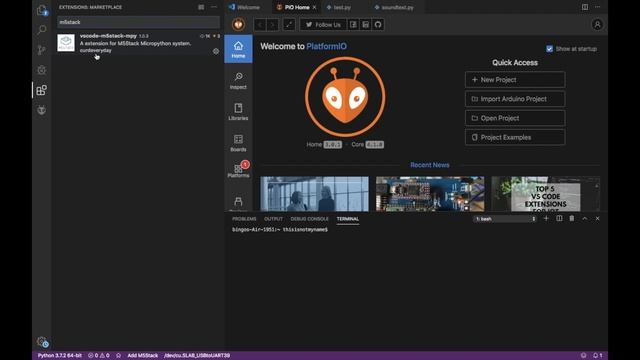Open the PIO account user icon
Screen dimensions: 640x360
click(x=597, y=24)
